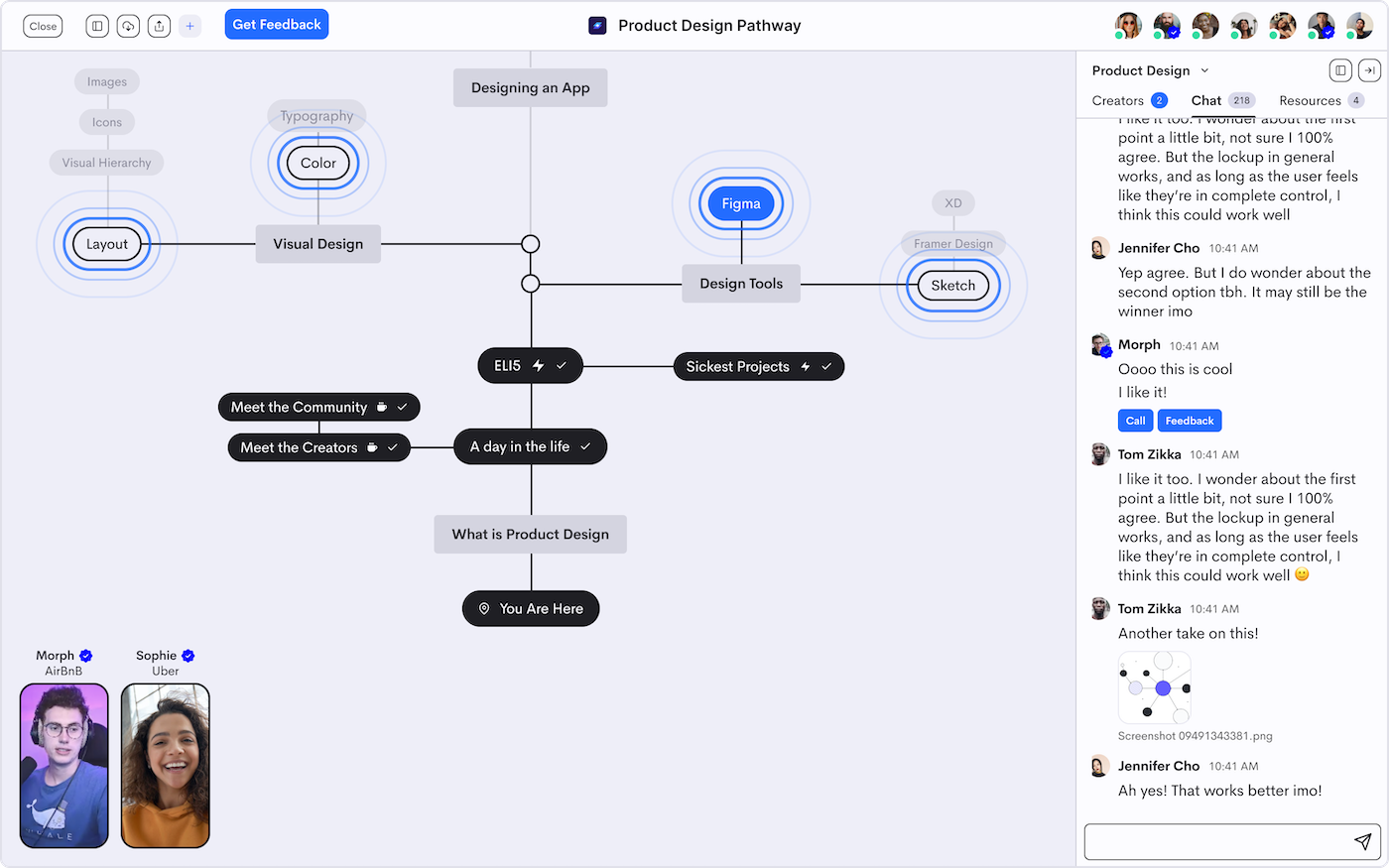Switch to the Chat tab

pyautogui.click(x=1222, y=100)
